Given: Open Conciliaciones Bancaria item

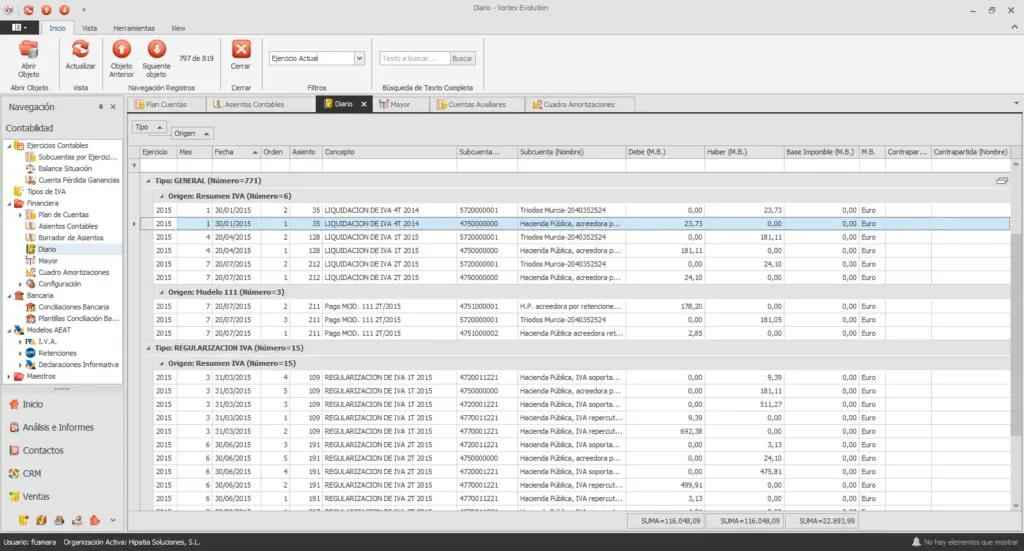Looking at the screenshot, I should pyautogui.click(x=73, y=307).
